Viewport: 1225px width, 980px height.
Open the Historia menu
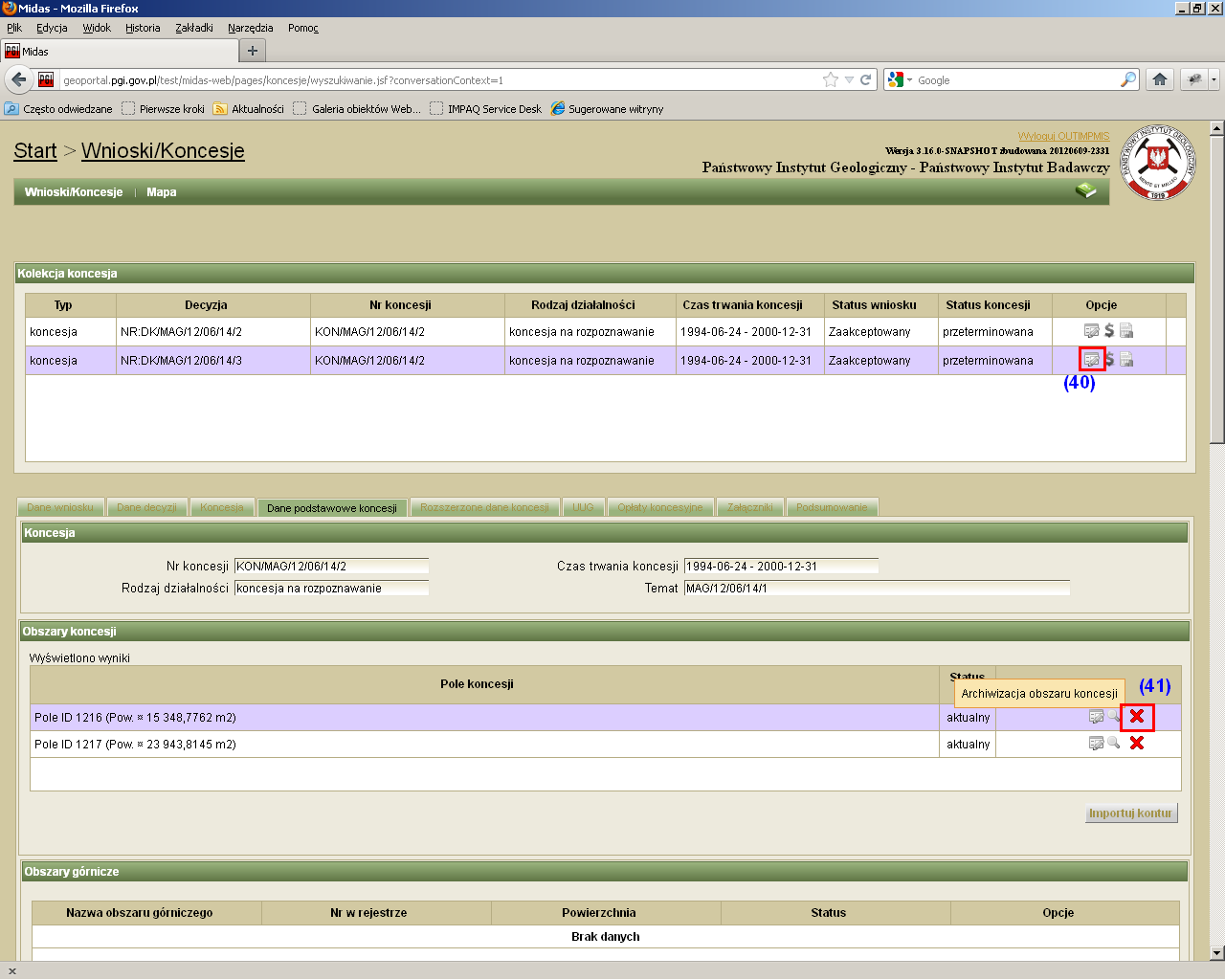coord(143,28)
